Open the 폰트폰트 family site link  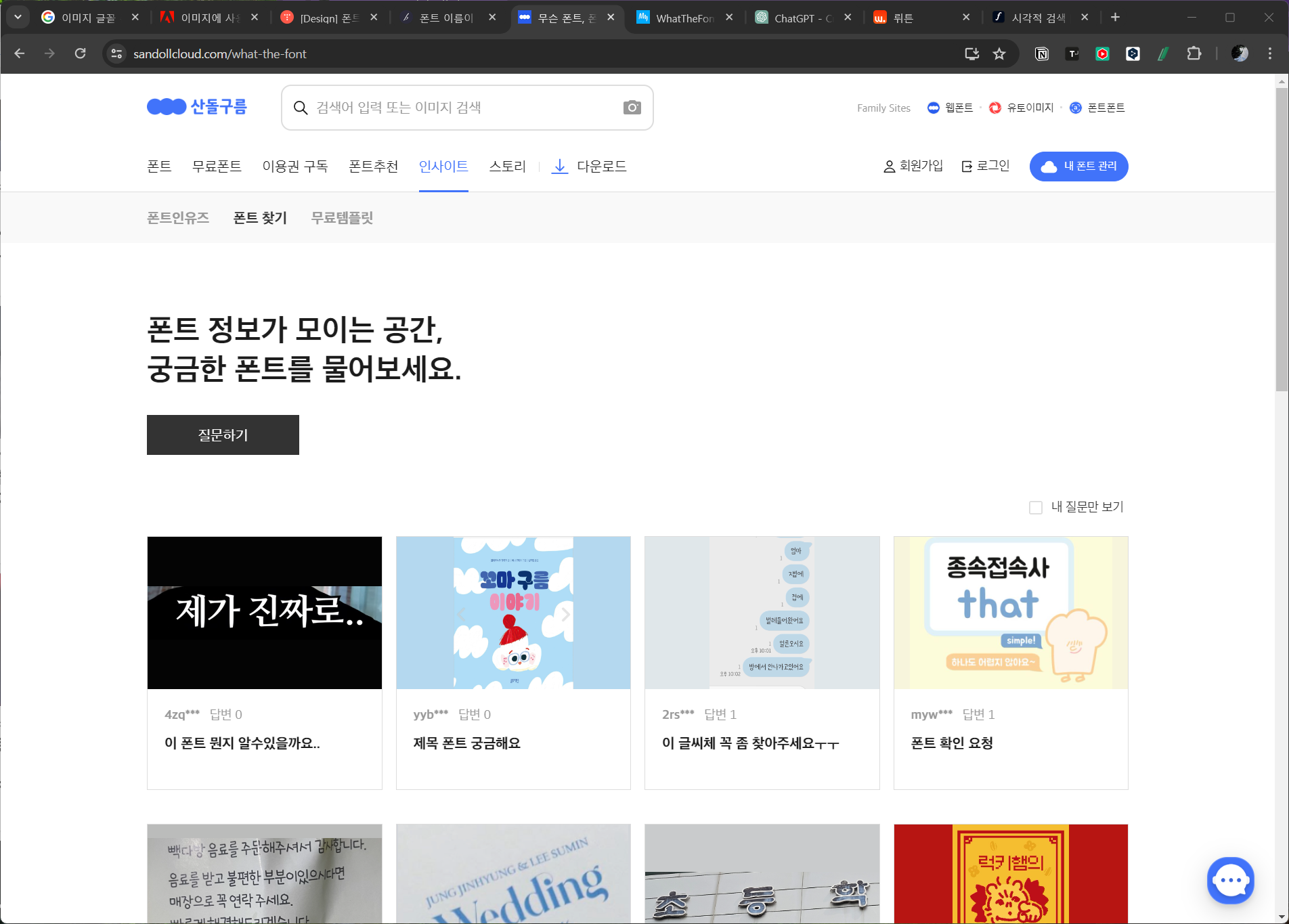pyautogui.click(x=1097, y=108)
